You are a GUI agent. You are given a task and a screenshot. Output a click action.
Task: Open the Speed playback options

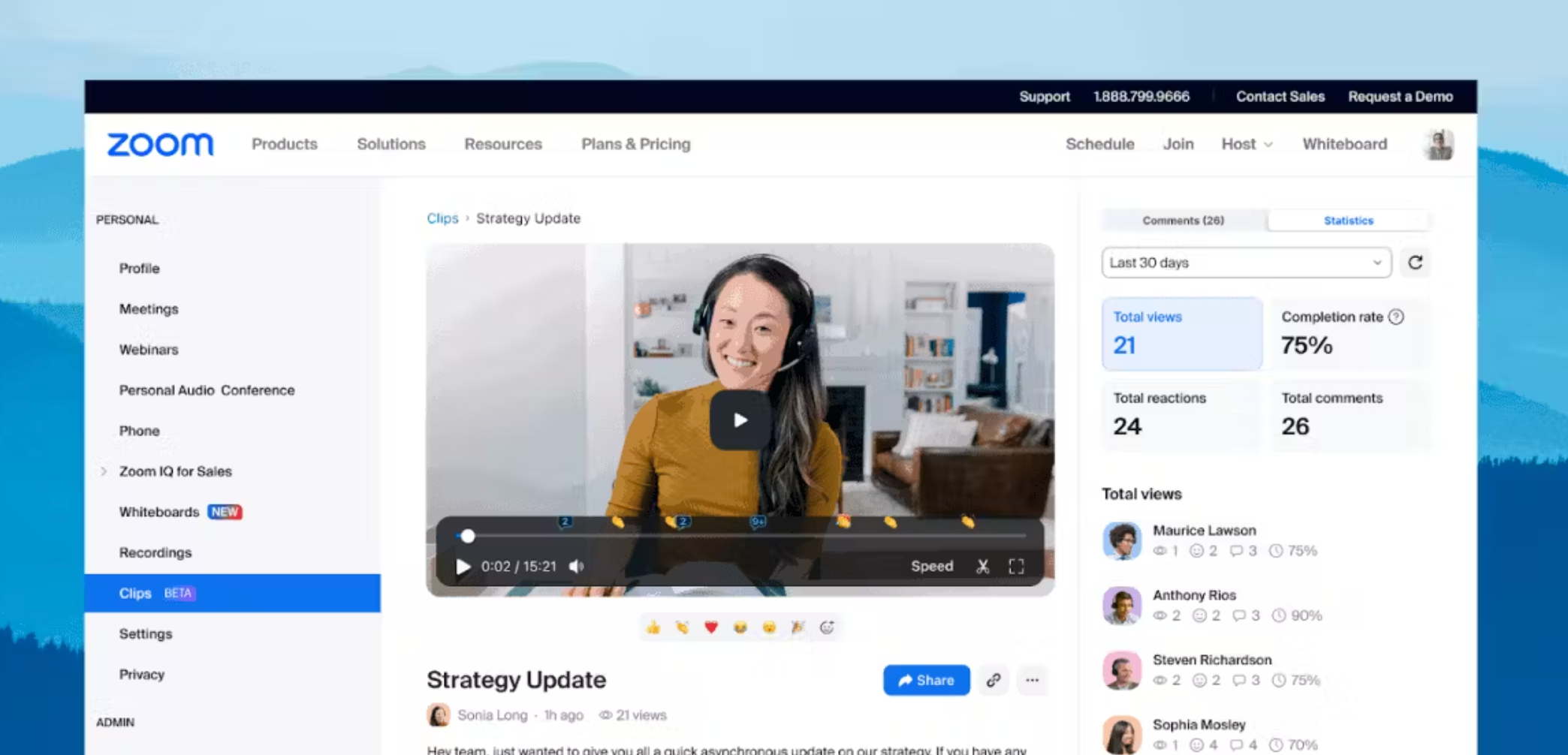pos(932,567)
